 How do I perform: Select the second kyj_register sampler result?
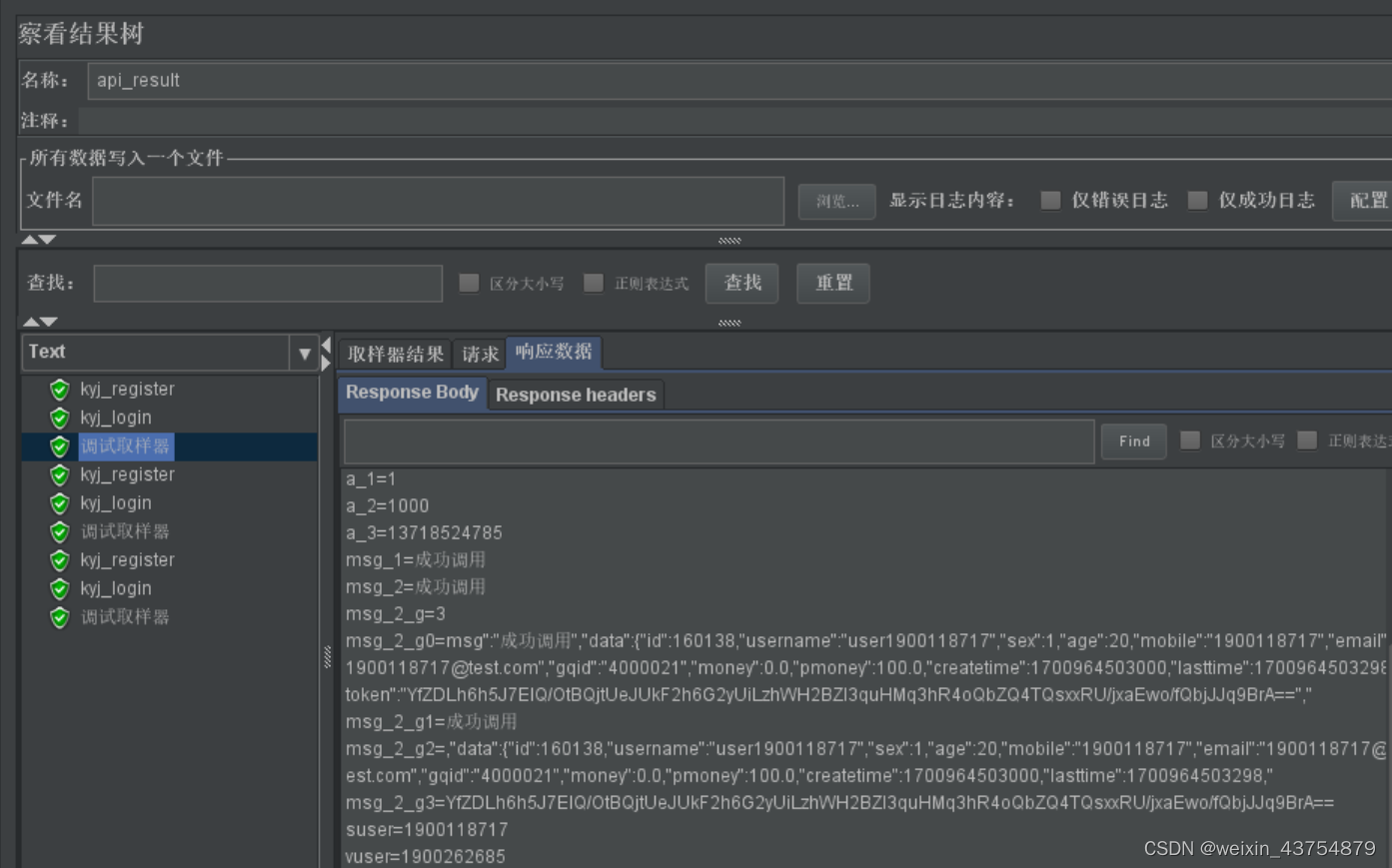click(x=127, y=474)
